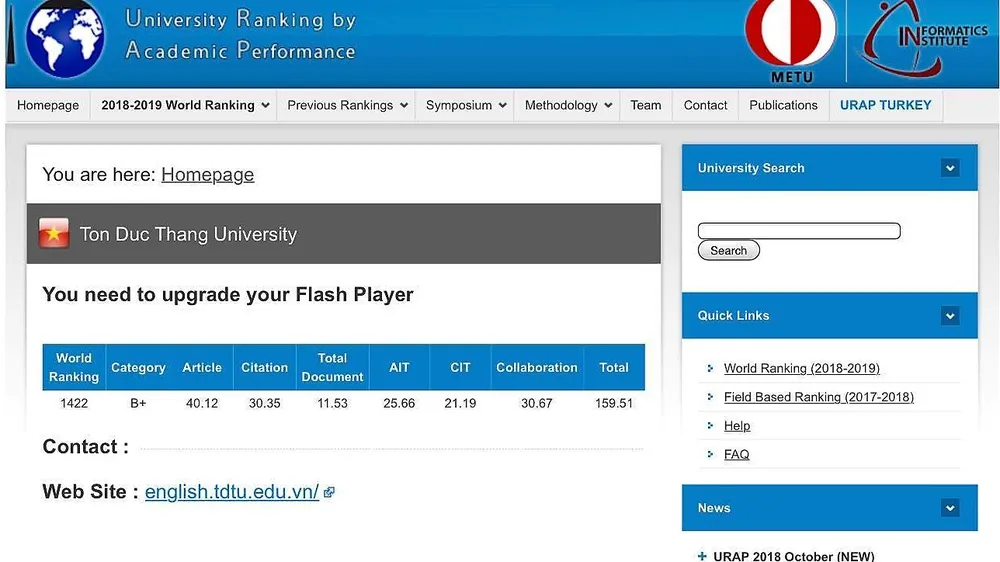Collapse the News panel
1000x562 pixels.
(950, 508)
